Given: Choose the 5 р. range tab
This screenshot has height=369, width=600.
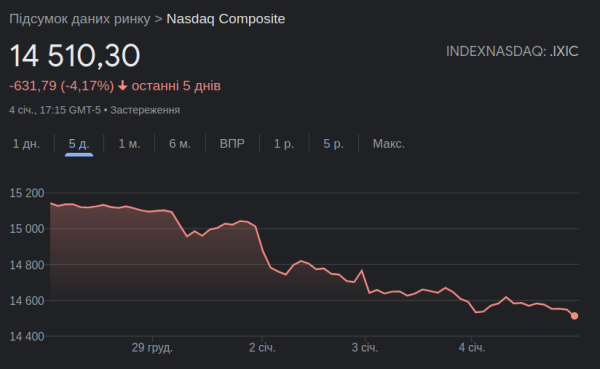Looking at the screenshot, I should (333, 144).
